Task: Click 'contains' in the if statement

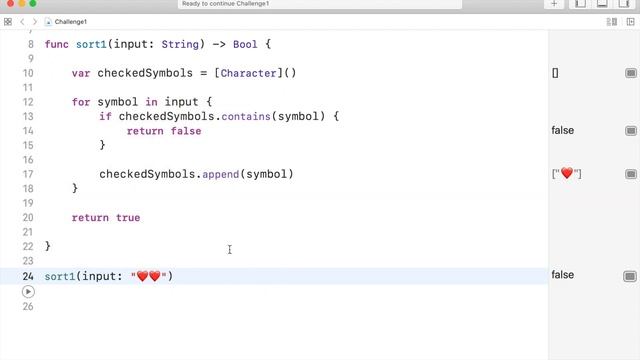Action: tap(246, 116)
